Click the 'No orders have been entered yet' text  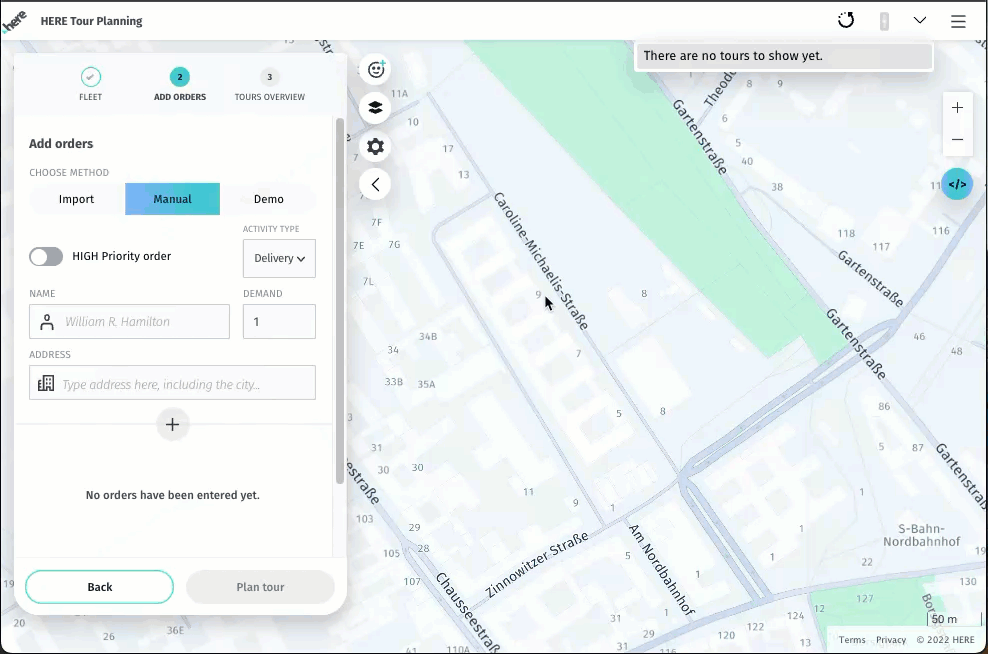click(173, 495)
